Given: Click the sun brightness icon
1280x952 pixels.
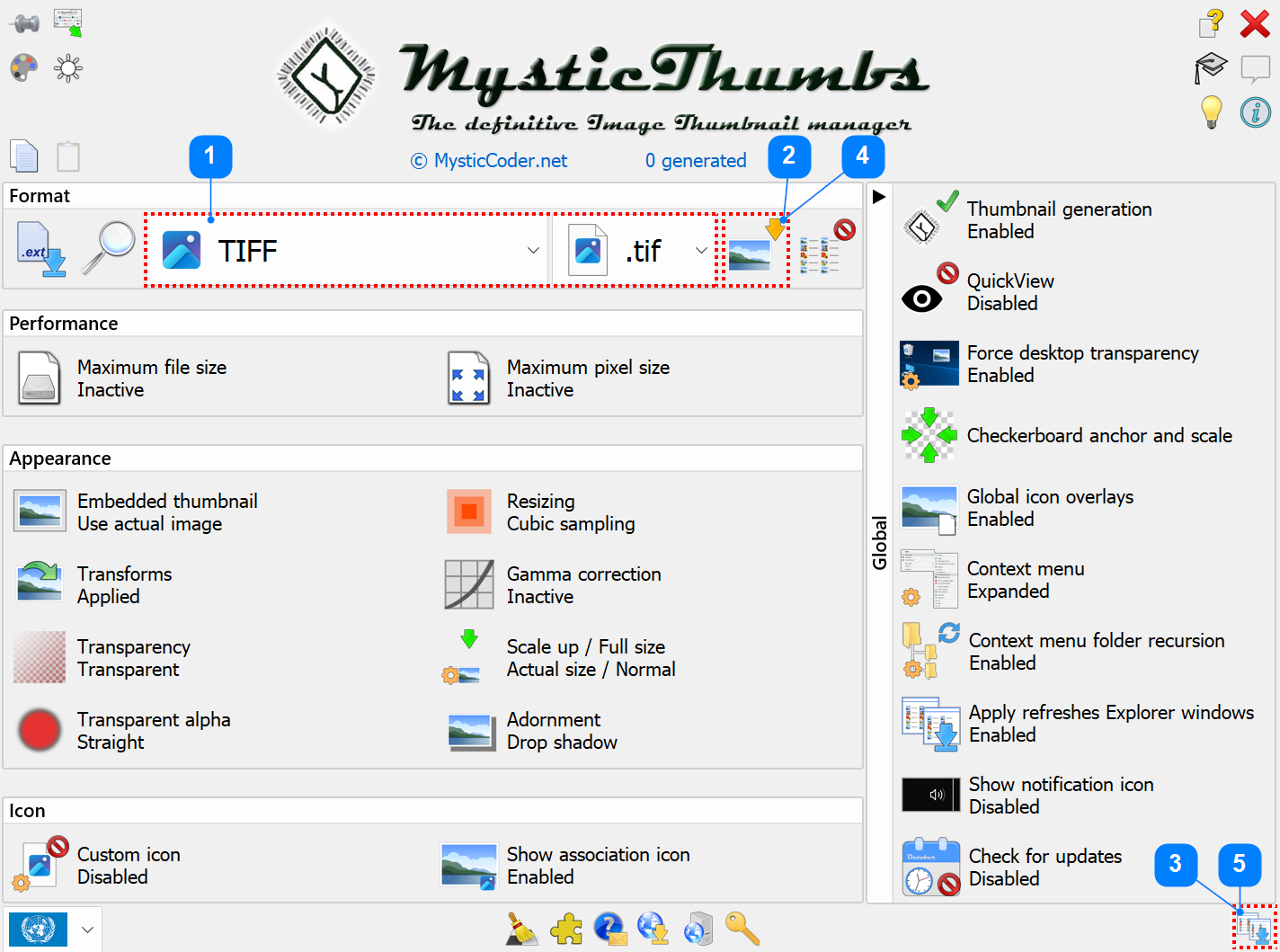Looking at the screenshot, I should click(68, 68).
